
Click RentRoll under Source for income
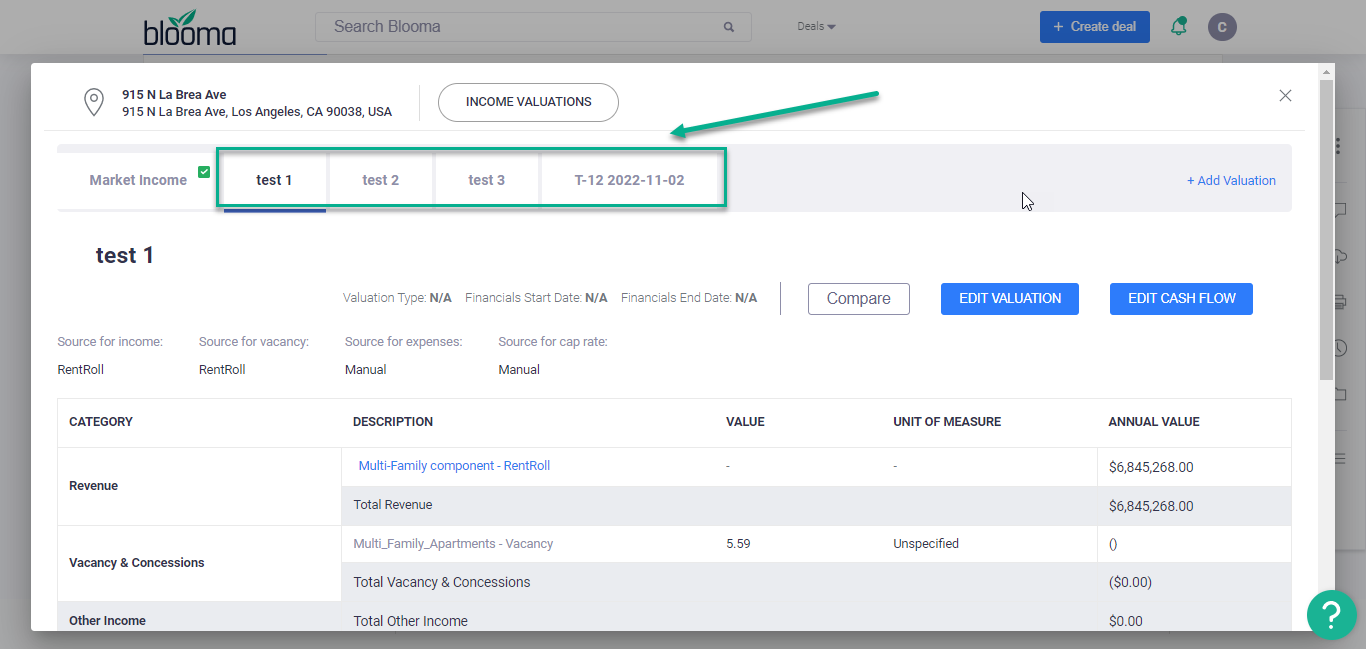click(81, 370)
